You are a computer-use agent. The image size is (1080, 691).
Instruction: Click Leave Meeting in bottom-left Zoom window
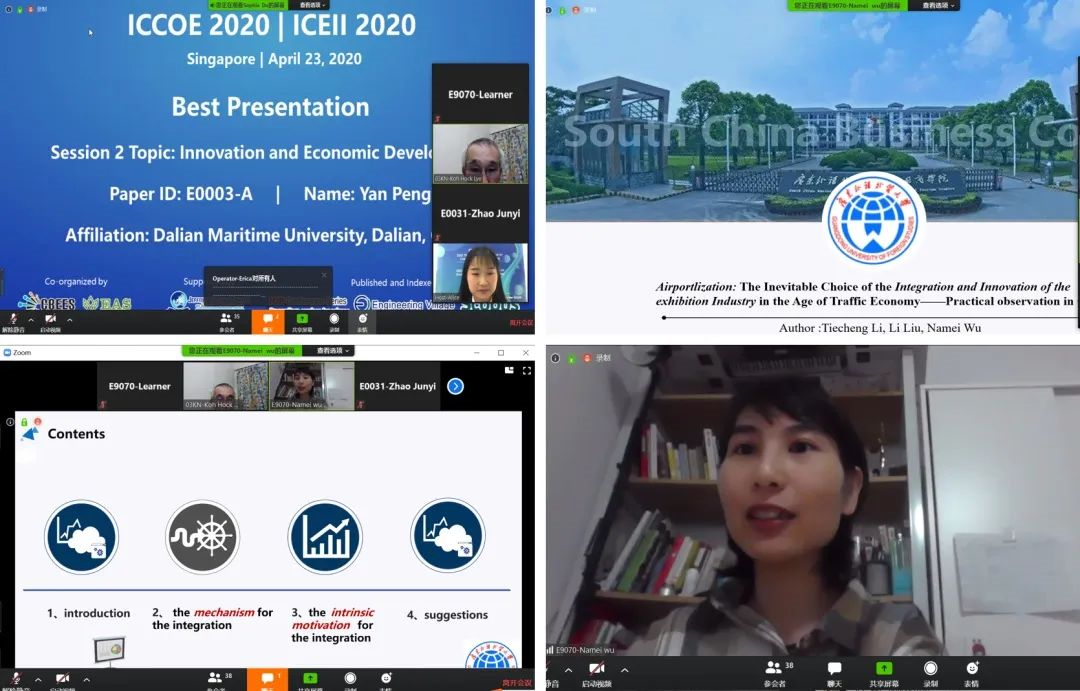pyautogui.click(x=517, y=683)
